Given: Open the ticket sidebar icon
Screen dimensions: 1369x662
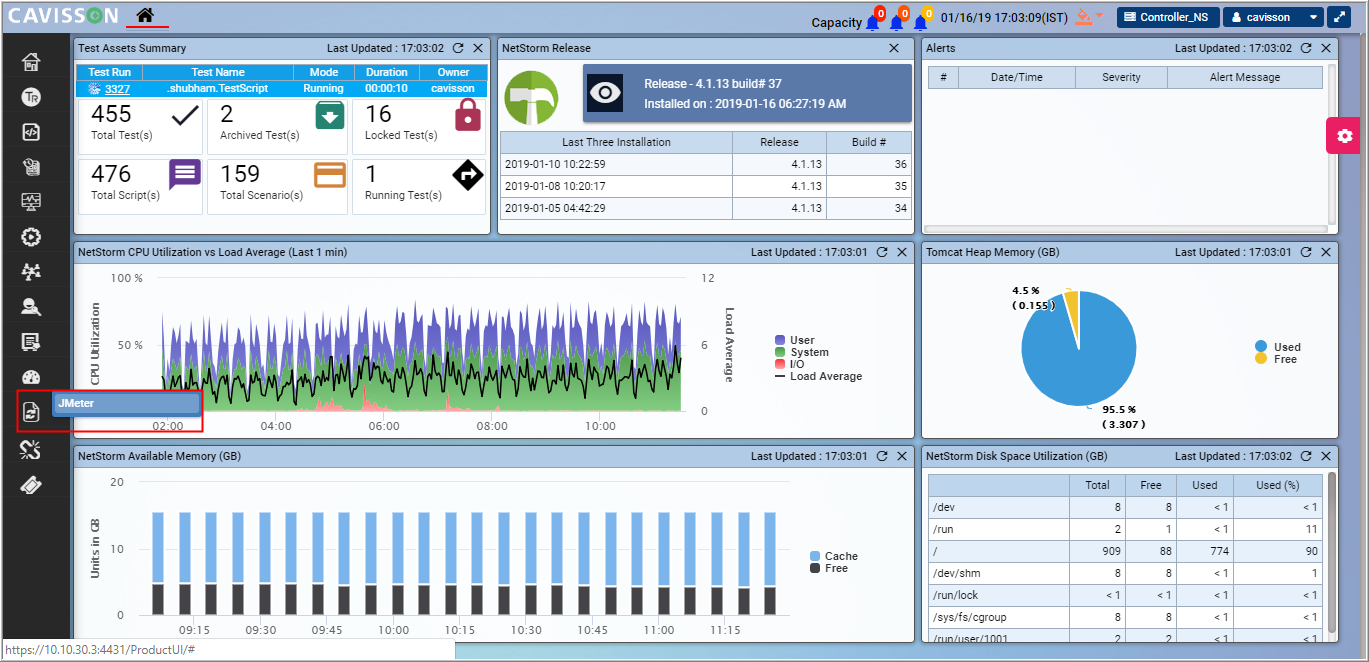Looking at the screenshot, I should [x=31, y=485].
